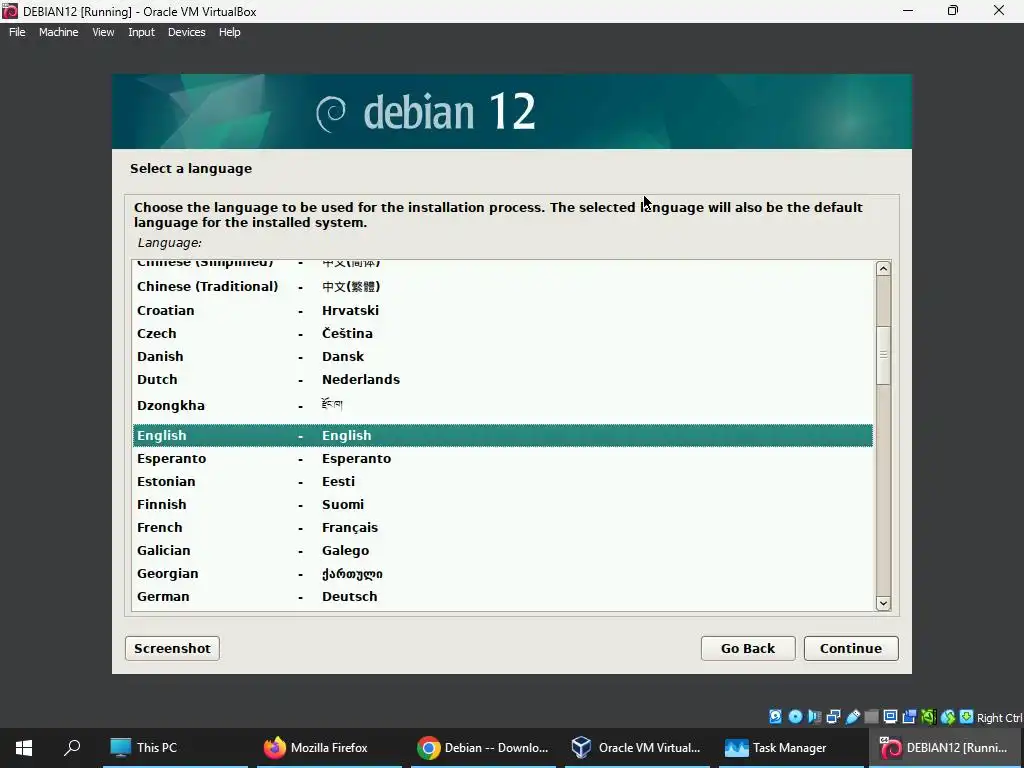Switch to Task Manager in taskbar

(x=791, y=748)
